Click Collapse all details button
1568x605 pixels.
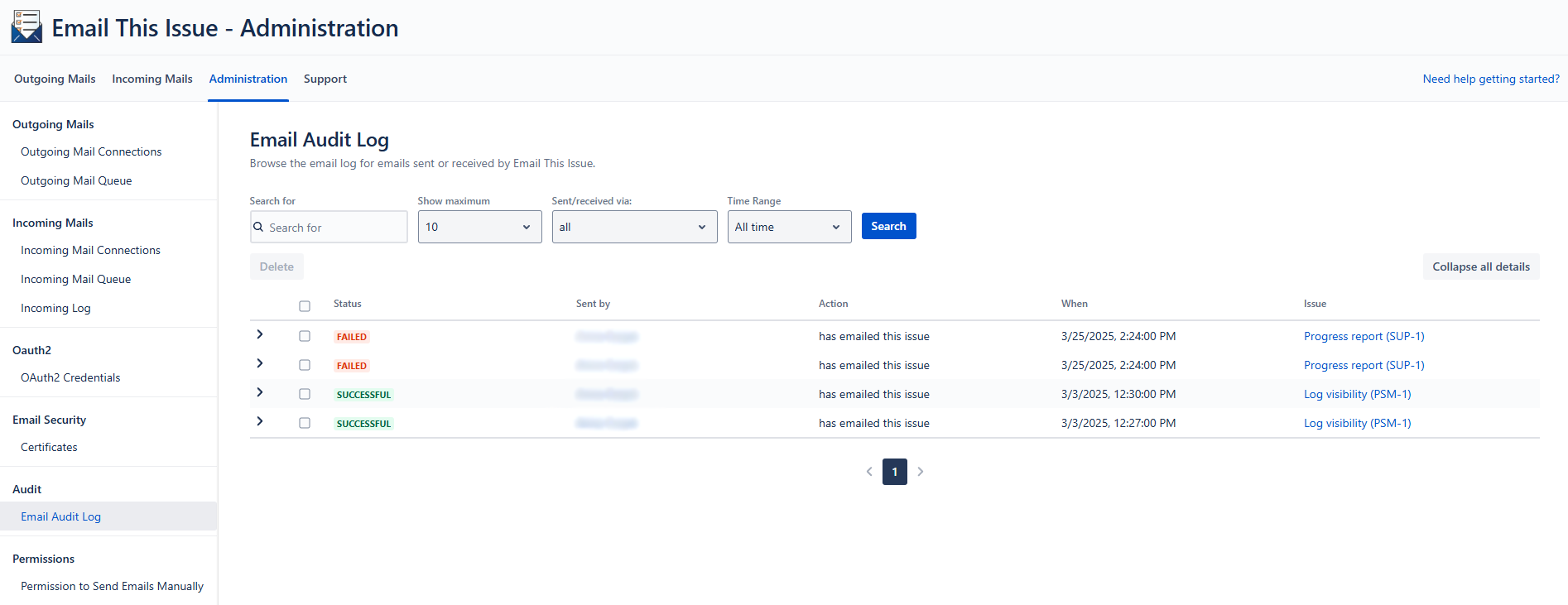pos(1480,266)
